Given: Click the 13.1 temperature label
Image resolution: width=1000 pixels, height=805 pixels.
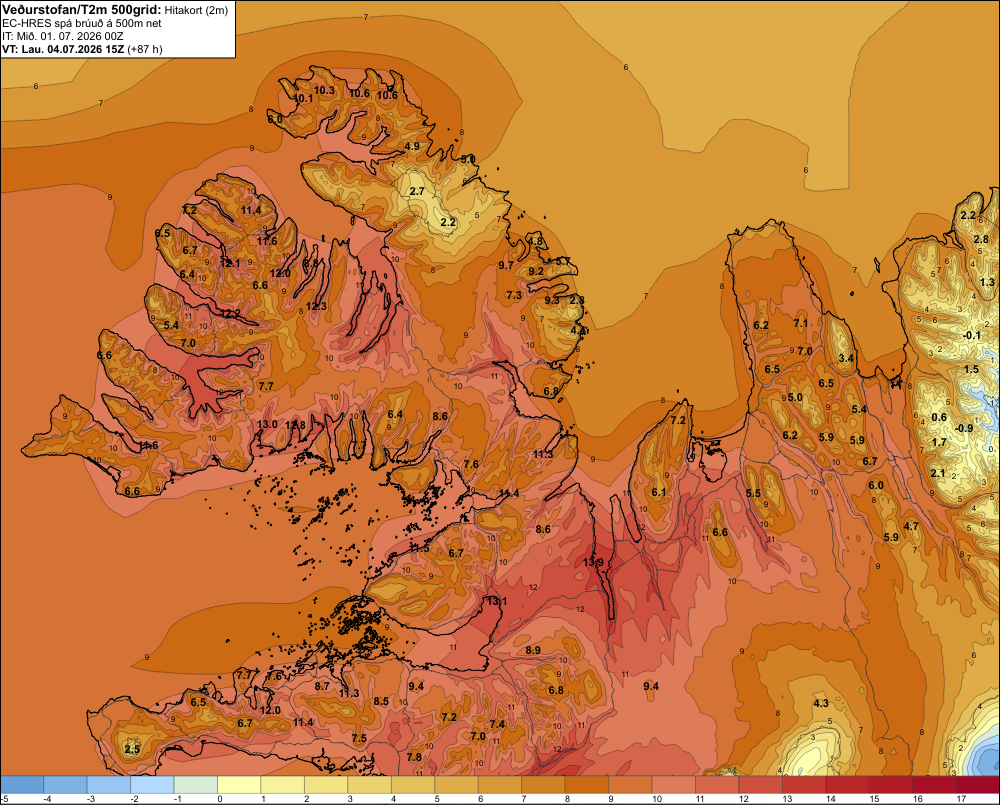Looking at the screenshot, I should point(497,601).
